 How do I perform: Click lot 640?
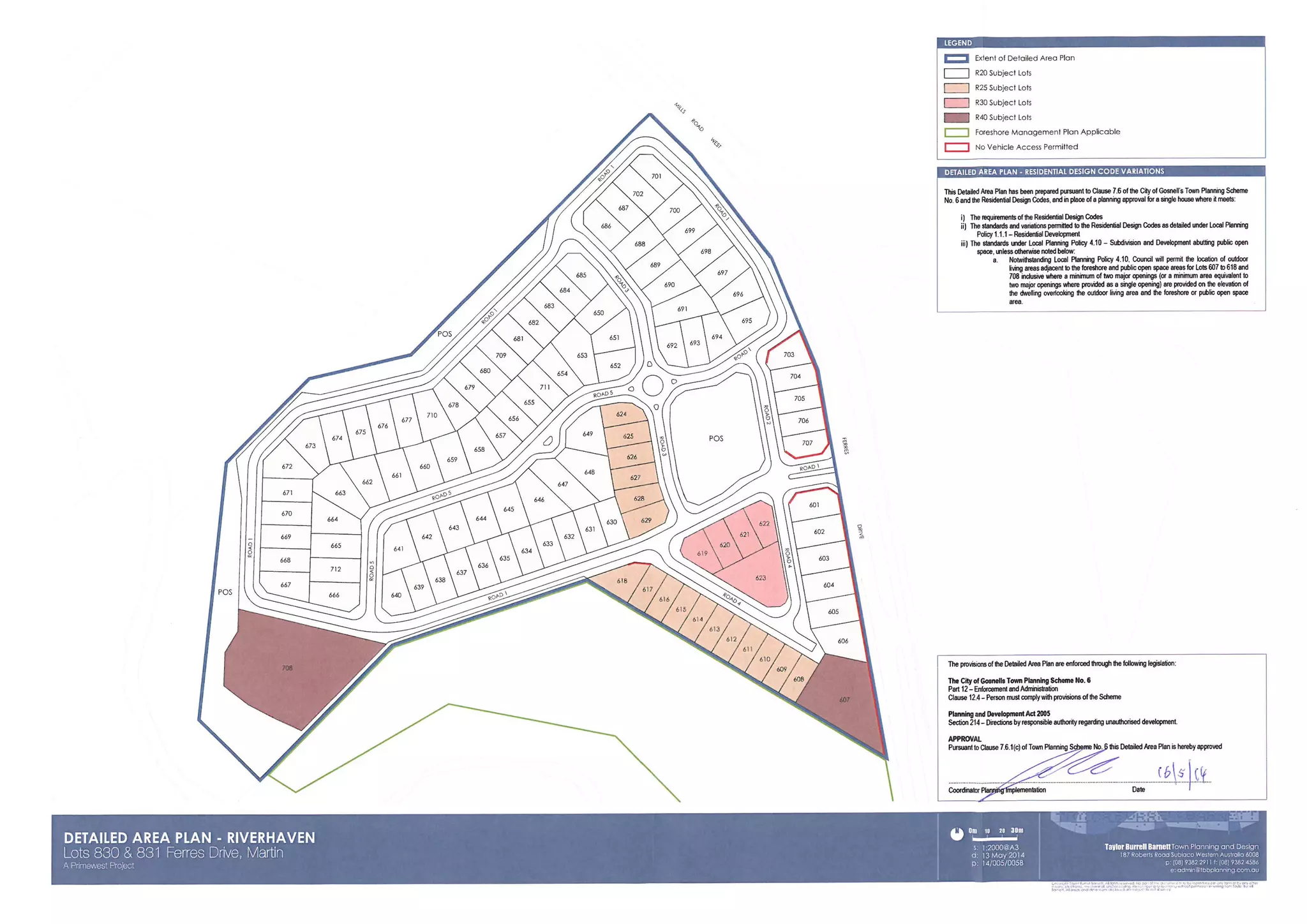(396, 595)
